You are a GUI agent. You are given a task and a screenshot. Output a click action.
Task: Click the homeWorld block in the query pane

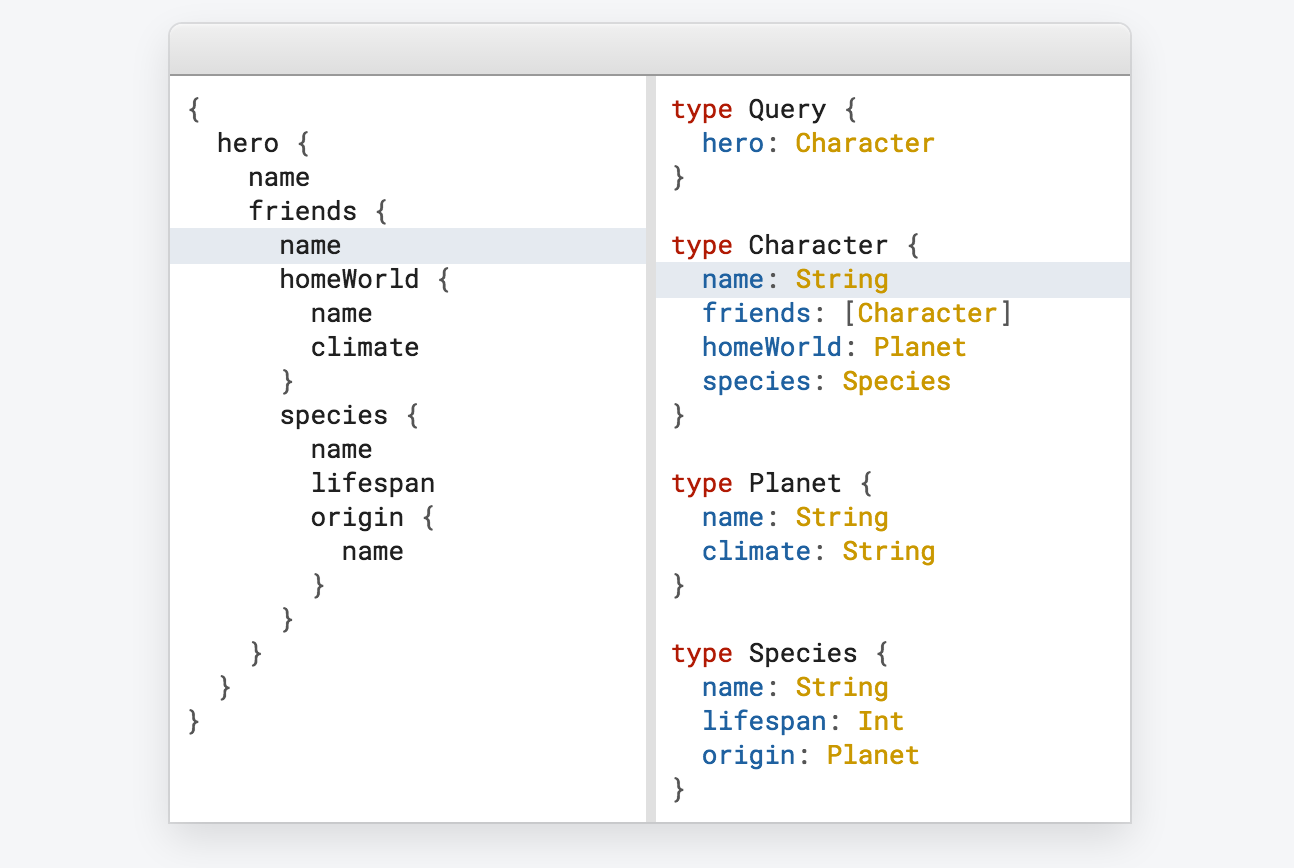click(348, 279)
